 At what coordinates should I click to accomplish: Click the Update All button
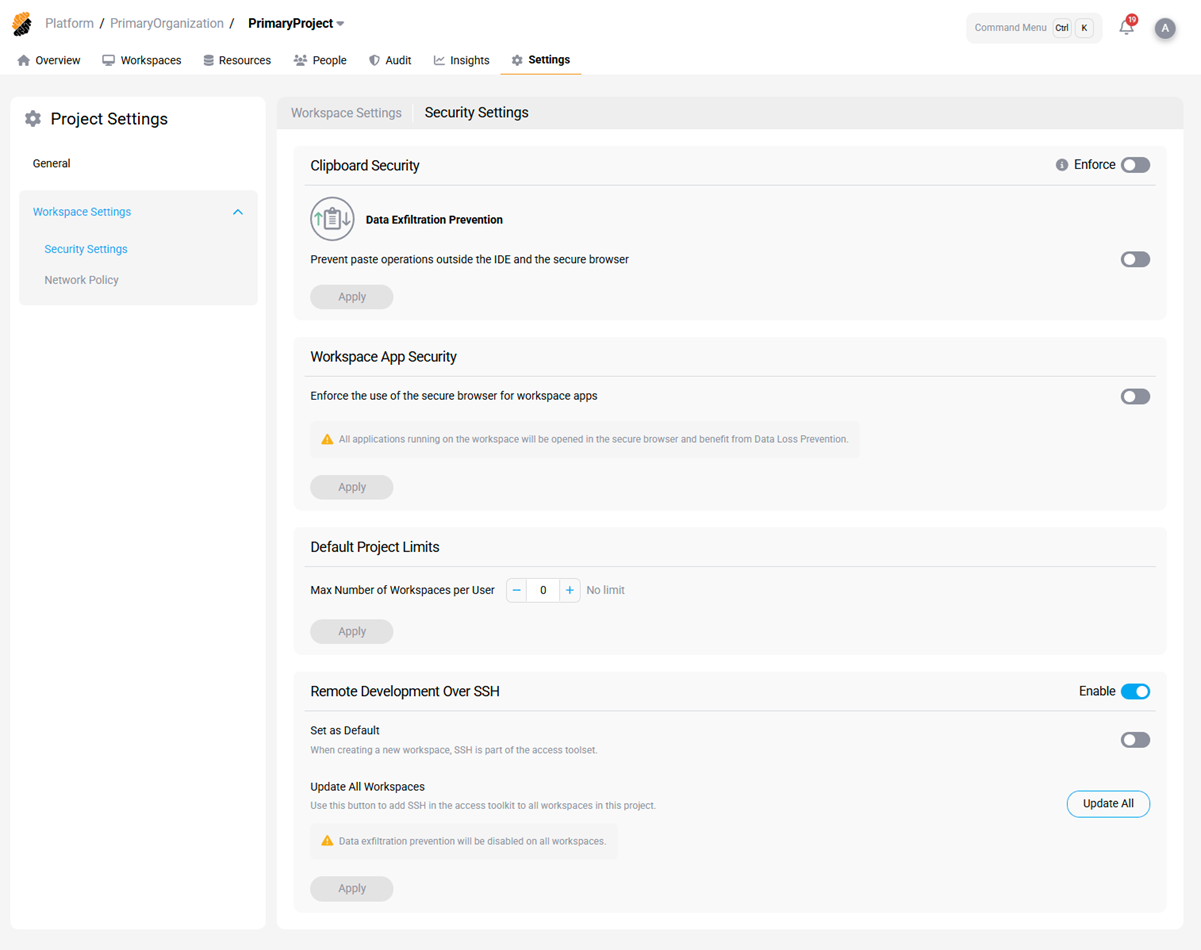pyautogui.click(x=1108, y=803)
